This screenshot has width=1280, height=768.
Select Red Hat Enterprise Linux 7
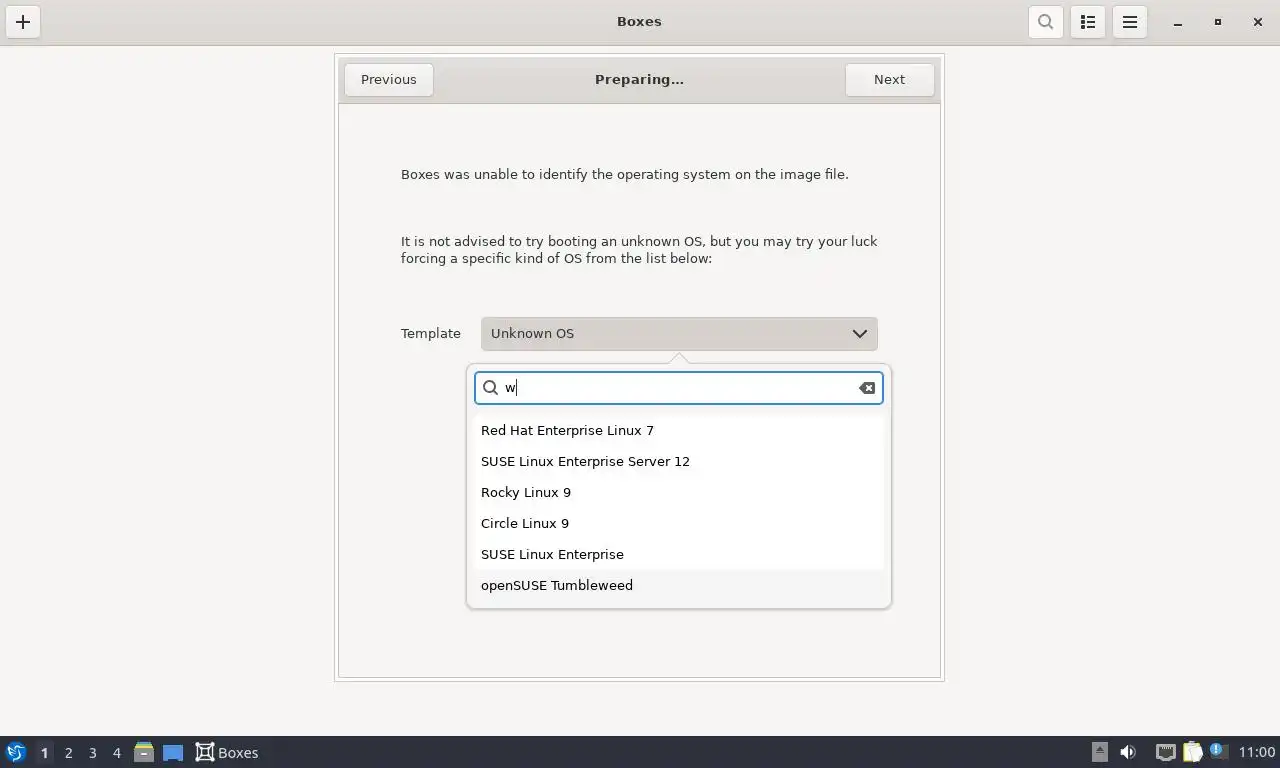click(679, 430)
